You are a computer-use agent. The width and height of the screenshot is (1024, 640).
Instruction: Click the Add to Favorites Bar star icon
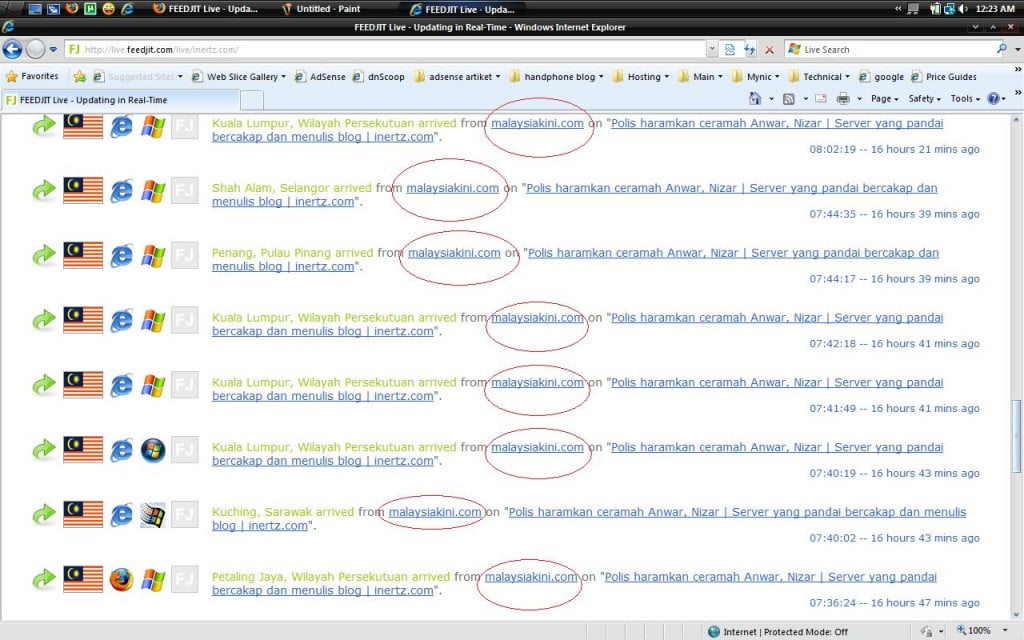80,76
